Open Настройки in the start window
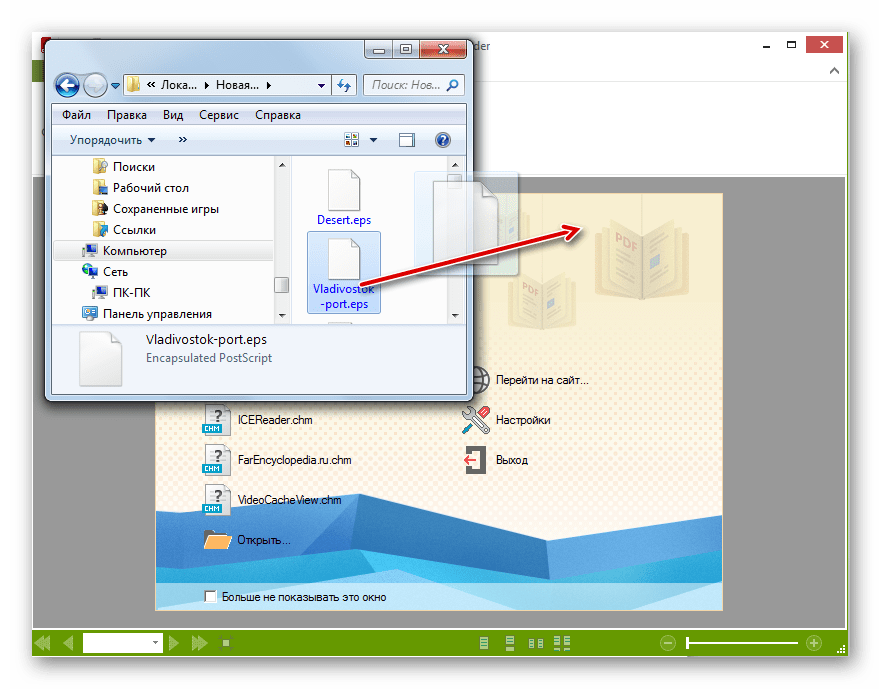The height and width of the screenshot is (689, 882). click(x=523, y=420)
